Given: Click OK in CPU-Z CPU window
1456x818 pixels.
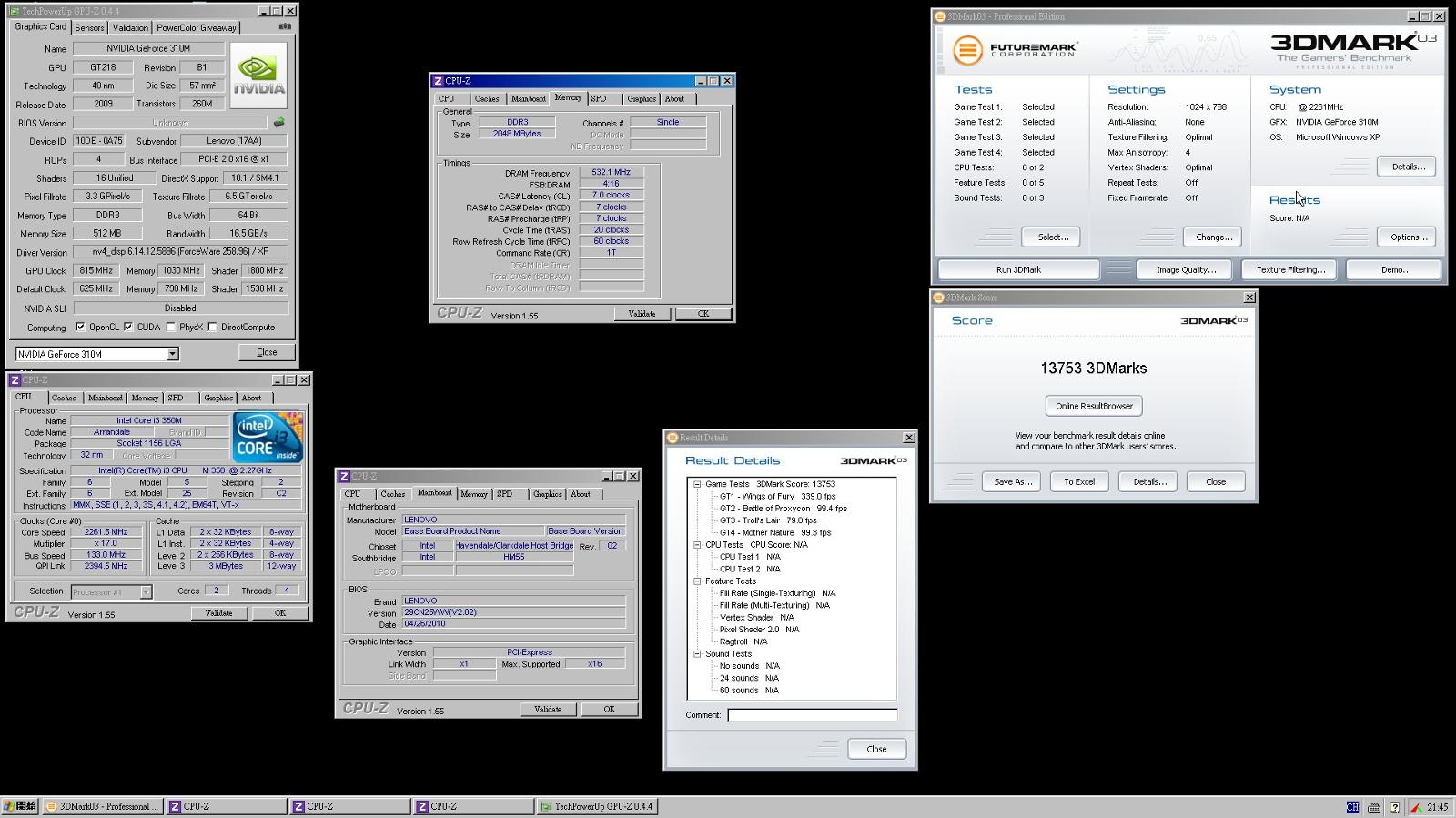Looking at the screenshot, I should (x=280, y=613).
